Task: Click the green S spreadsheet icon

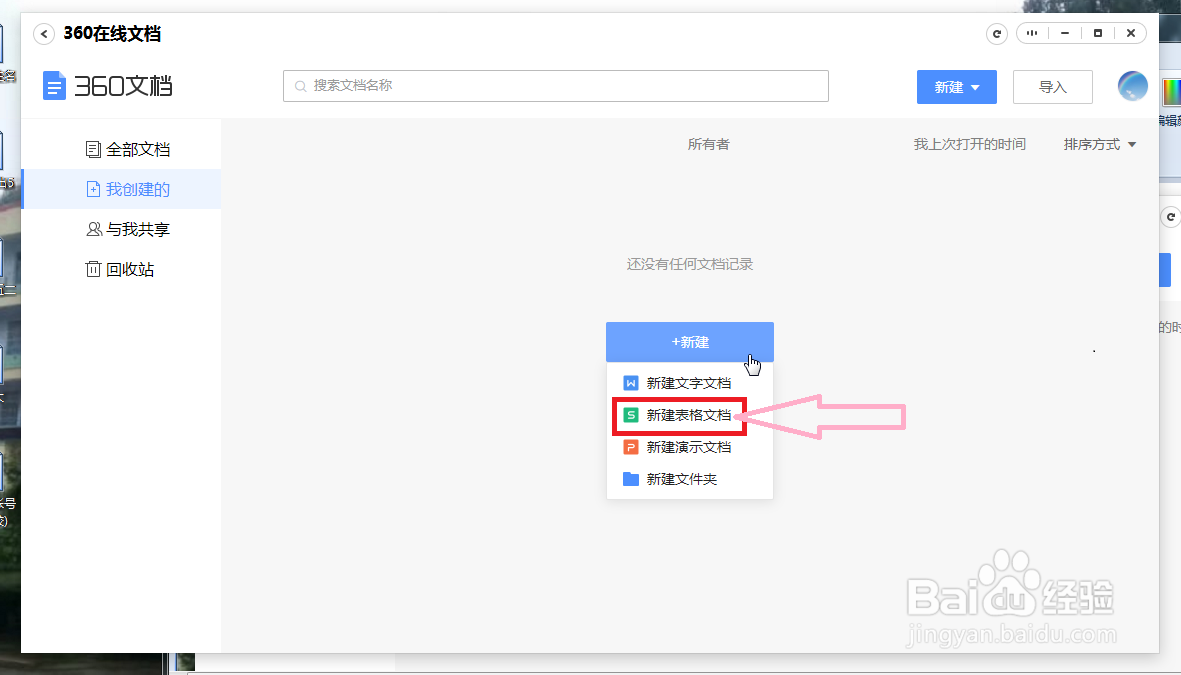Action: click(631, 415)
